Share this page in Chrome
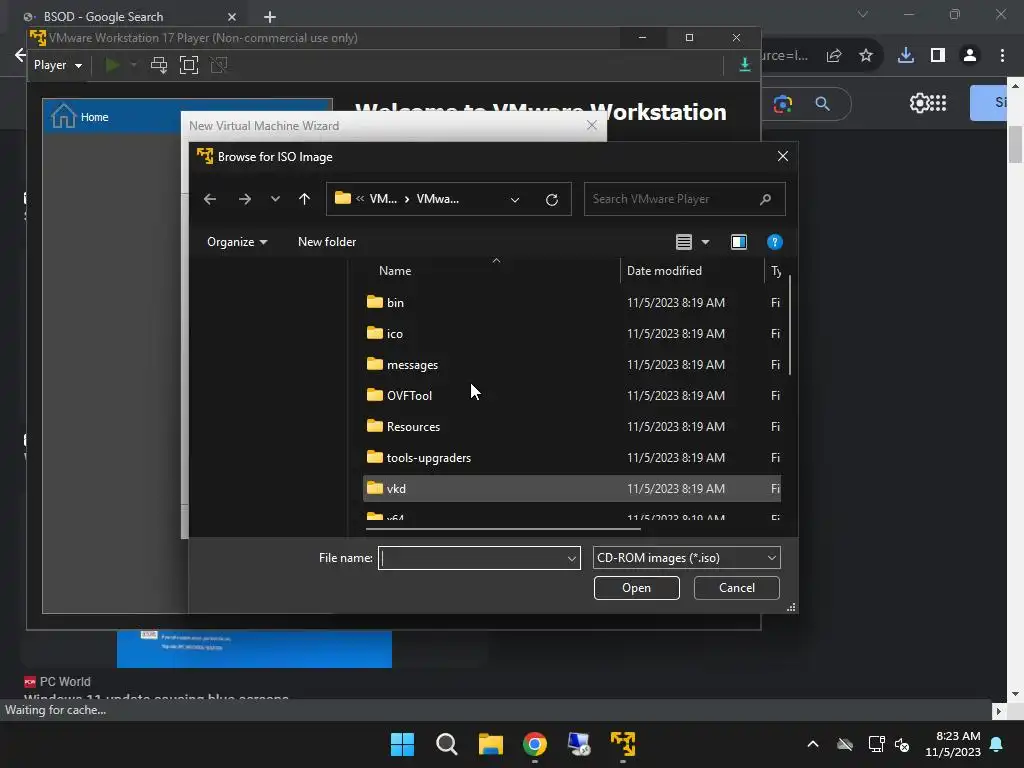 pyautogui.click(x=834, y=56)
